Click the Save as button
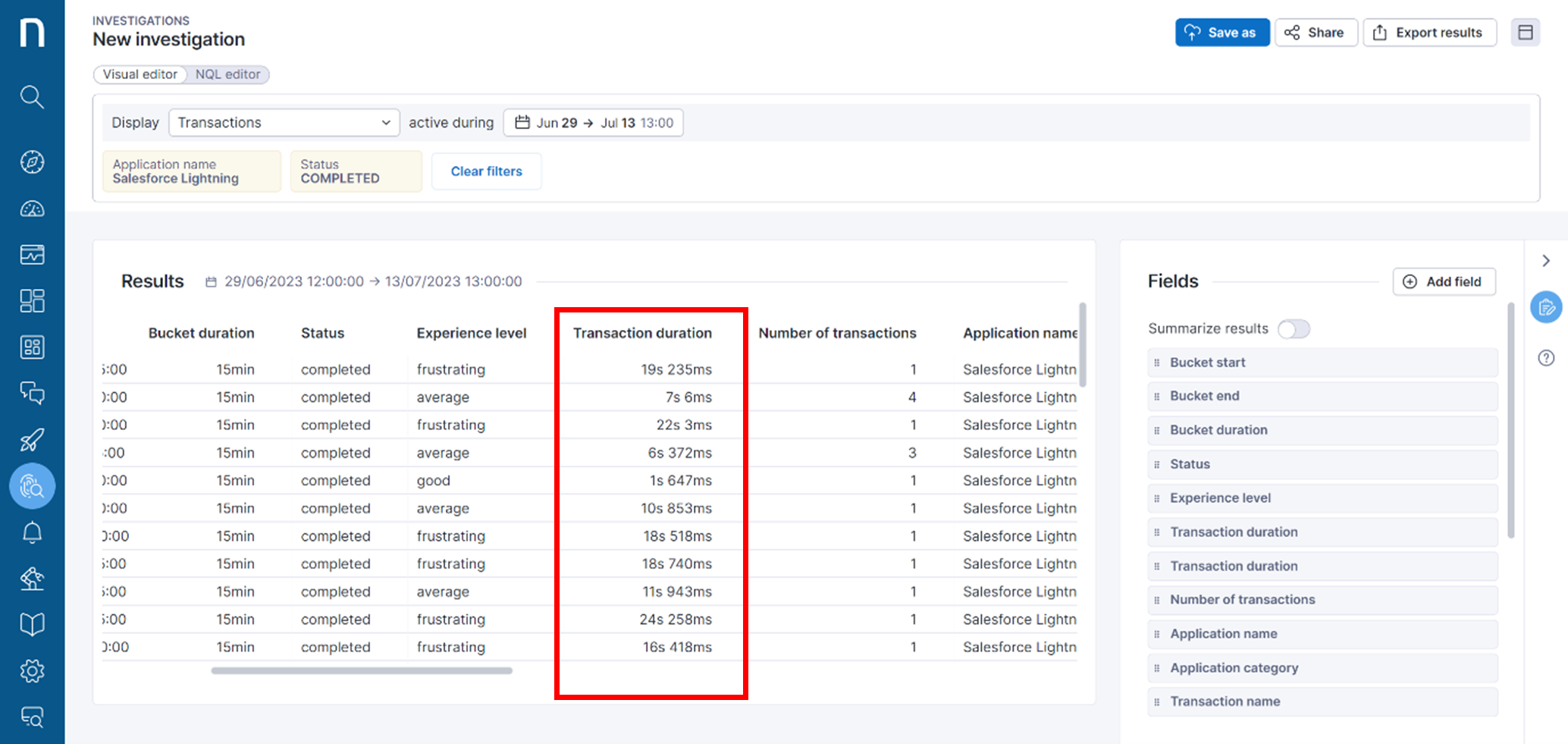 pos(1221,32)
